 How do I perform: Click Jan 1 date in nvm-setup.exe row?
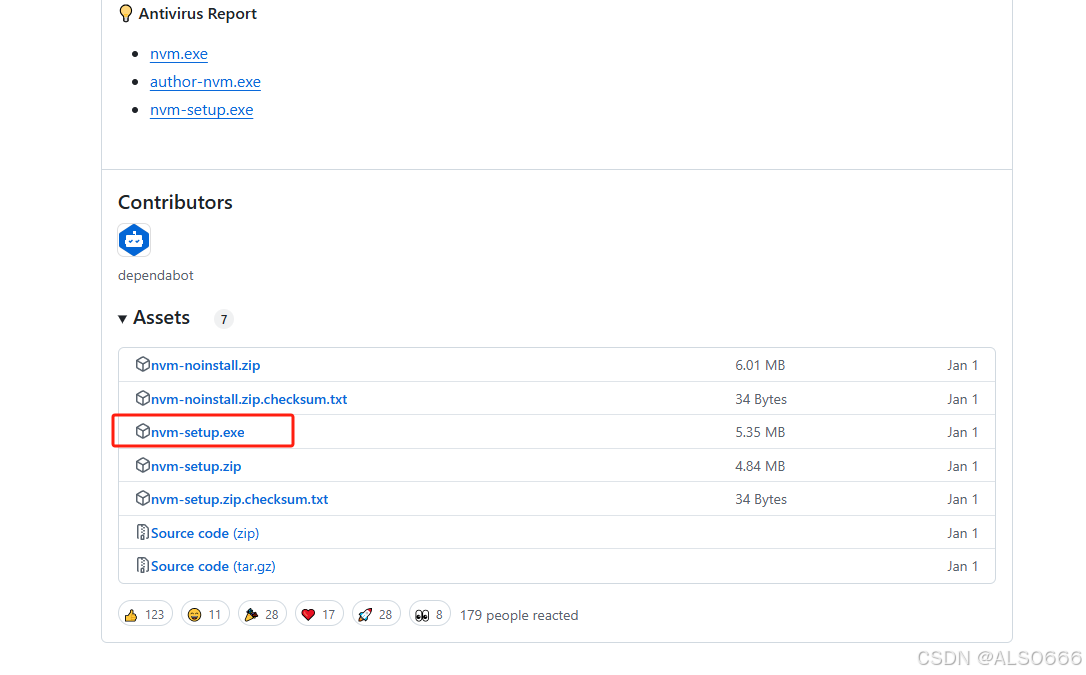pos(962,433)
